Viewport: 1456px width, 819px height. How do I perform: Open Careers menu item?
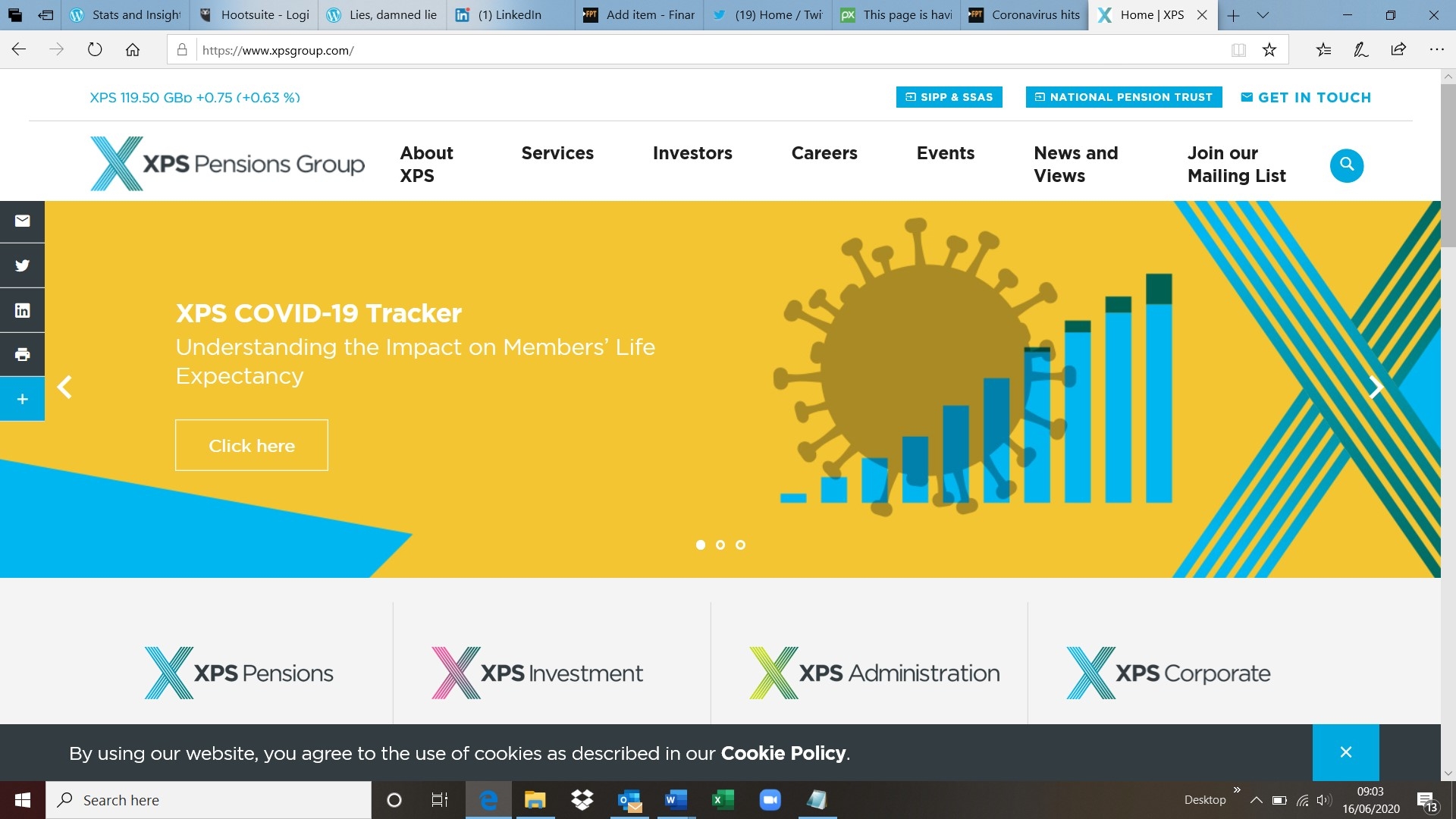[824, 153]
